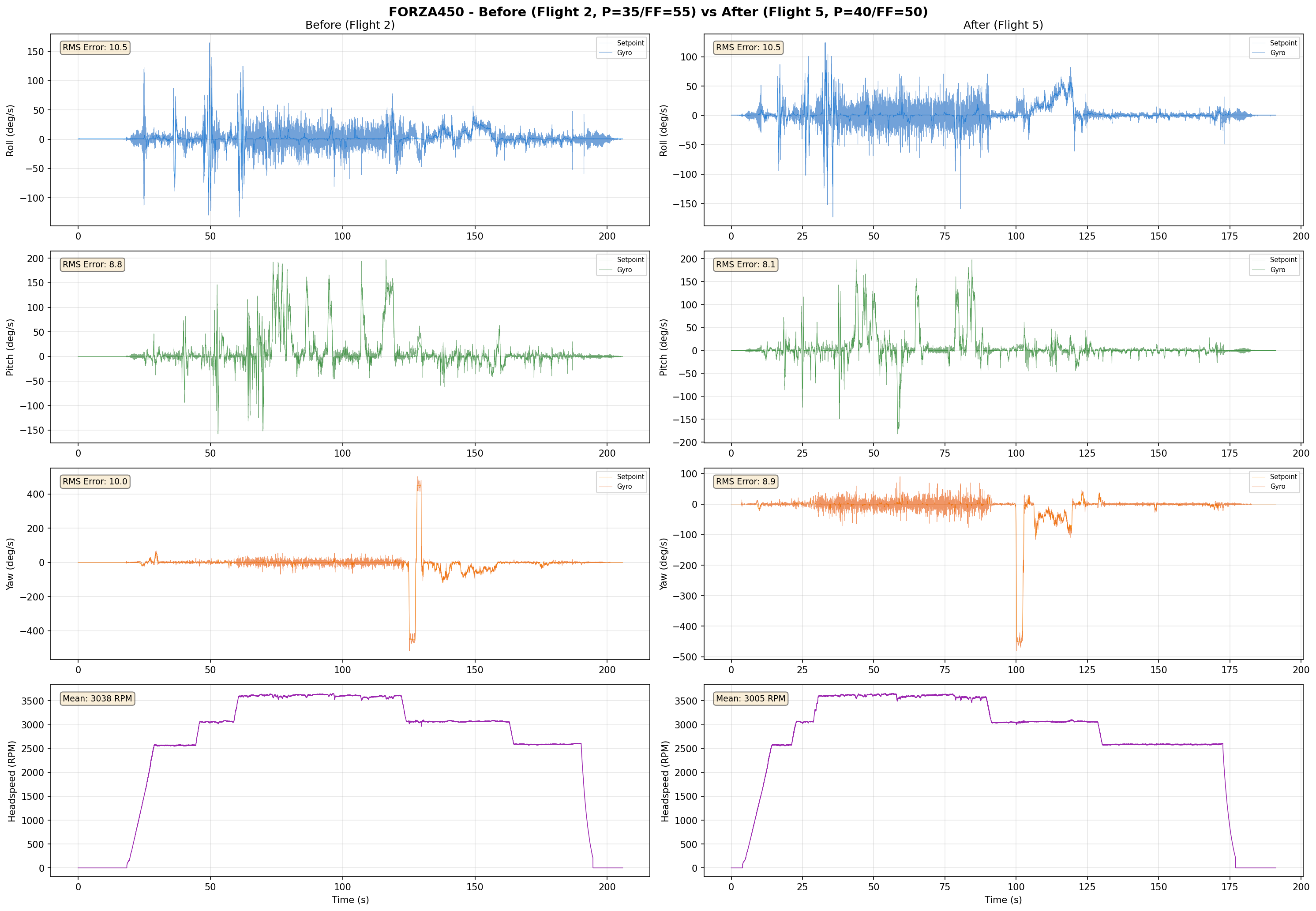Click the 3500 tick on Before Headspeed axis
1316x911 pixels.
point(33,701)
